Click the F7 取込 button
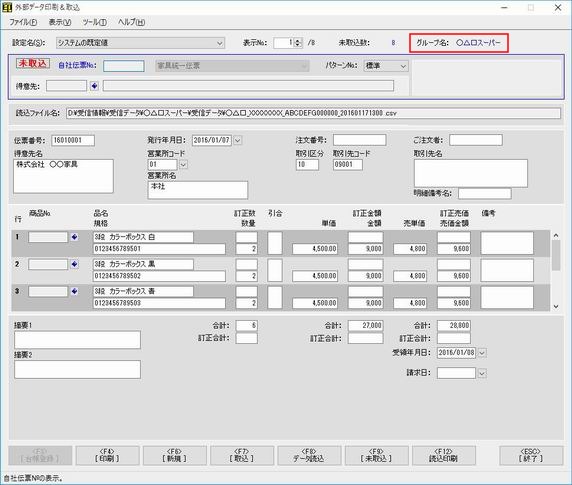 [241, 455]
